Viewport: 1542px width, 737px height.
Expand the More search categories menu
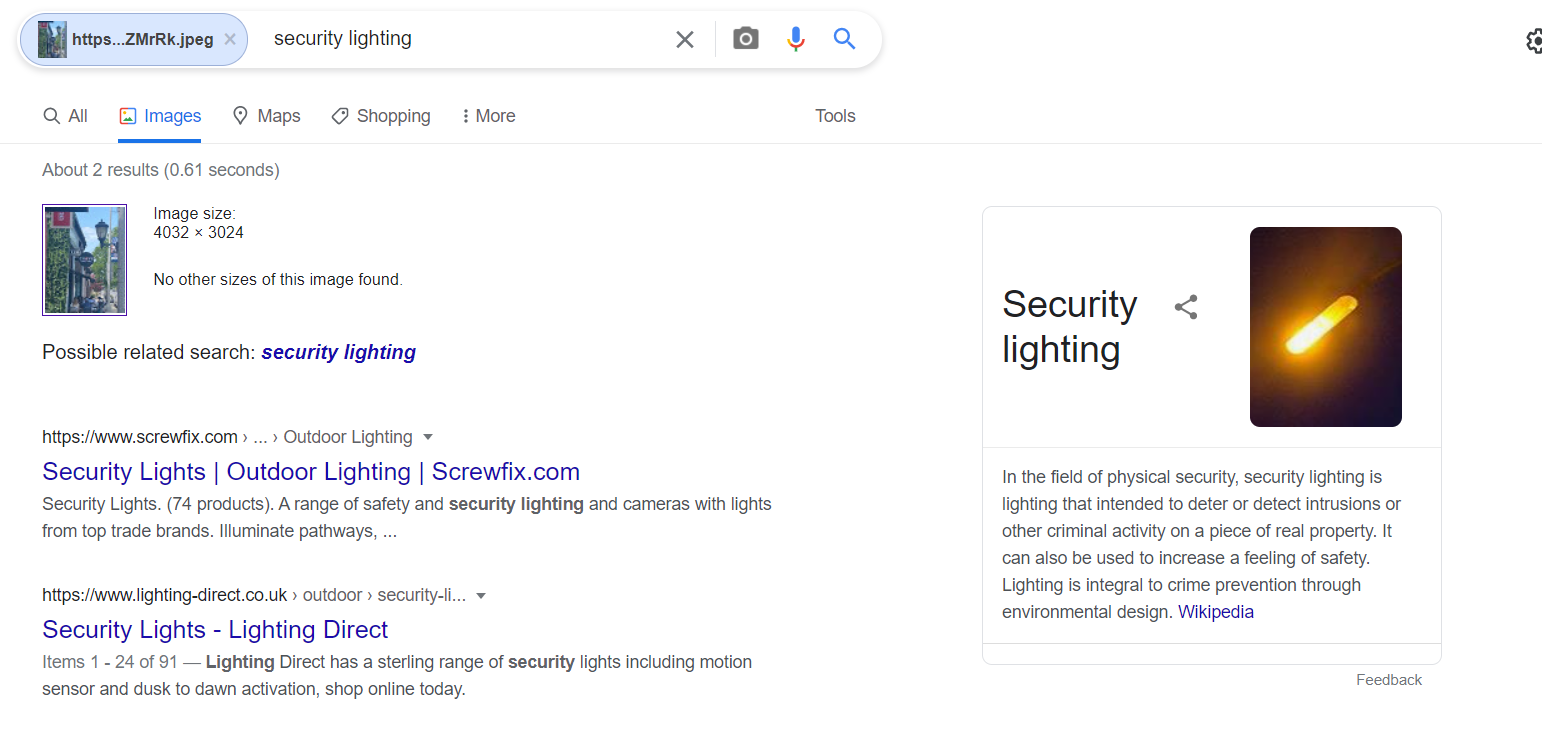click(488, 116)
